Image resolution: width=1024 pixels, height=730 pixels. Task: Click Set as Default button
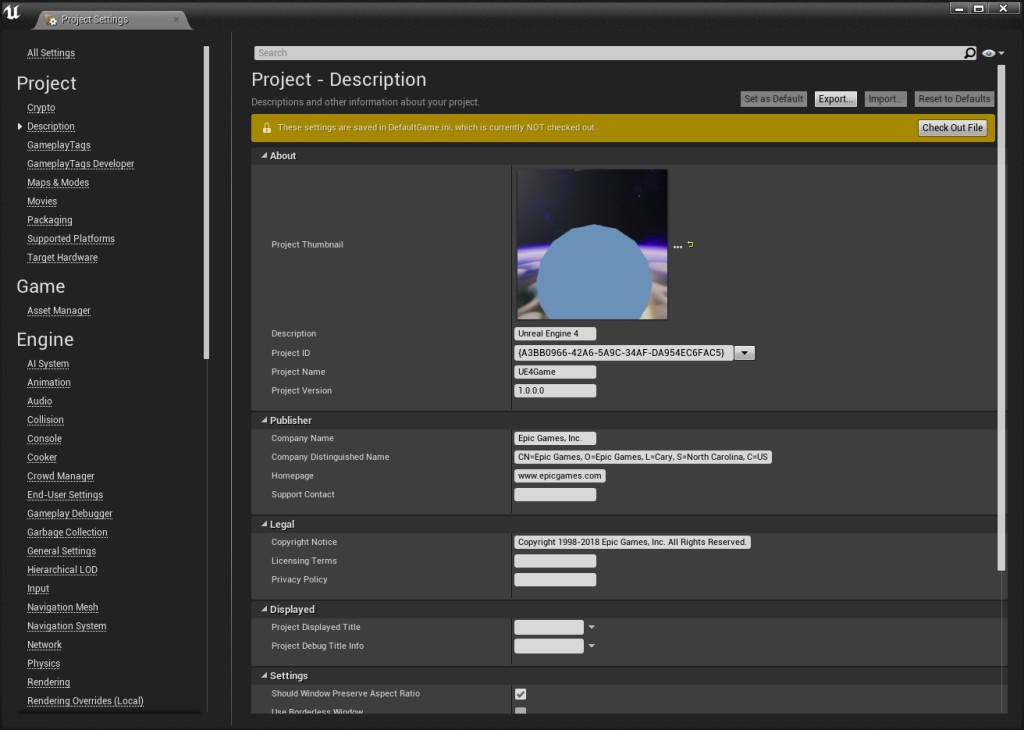tap(774, 99)
